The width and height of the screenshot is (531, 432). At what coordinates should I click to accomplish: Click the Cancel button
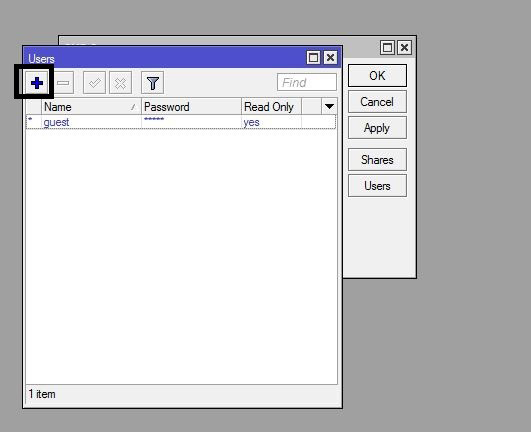(377, 102)
